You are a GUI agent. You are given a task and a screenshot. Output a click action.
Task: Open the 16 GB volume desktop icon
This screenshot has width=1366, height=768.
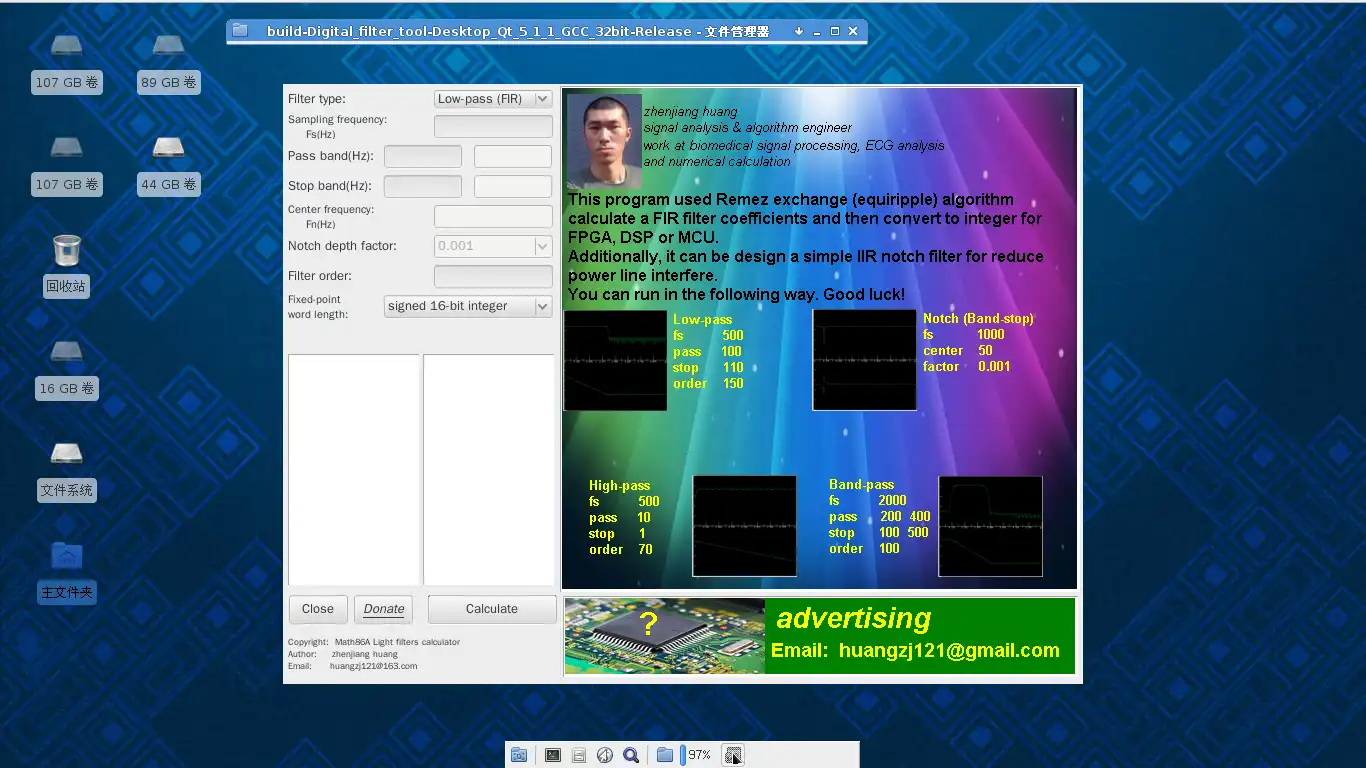(x=67, y=368)
